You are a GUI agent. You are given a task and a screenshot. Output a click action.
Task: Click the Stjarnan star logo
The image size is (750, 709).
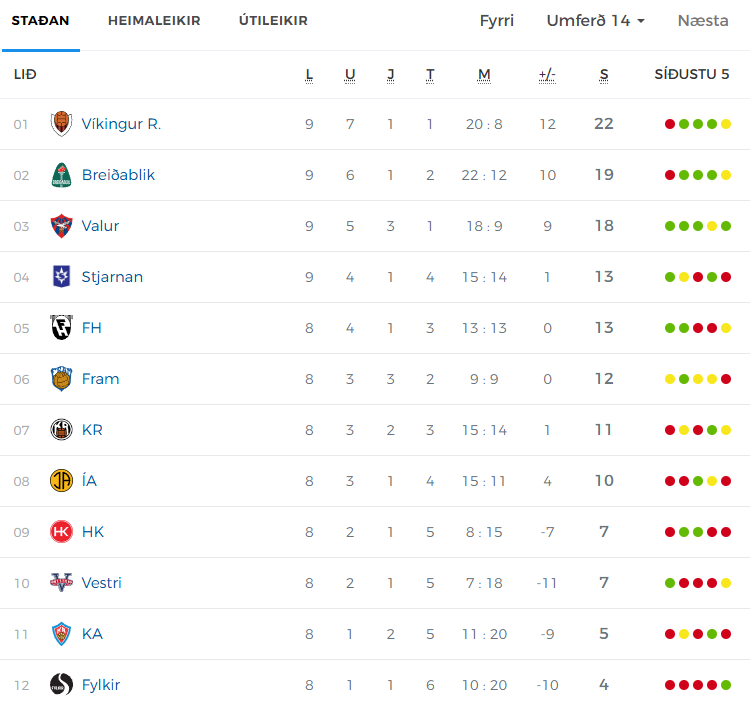[x=61, y=277]
